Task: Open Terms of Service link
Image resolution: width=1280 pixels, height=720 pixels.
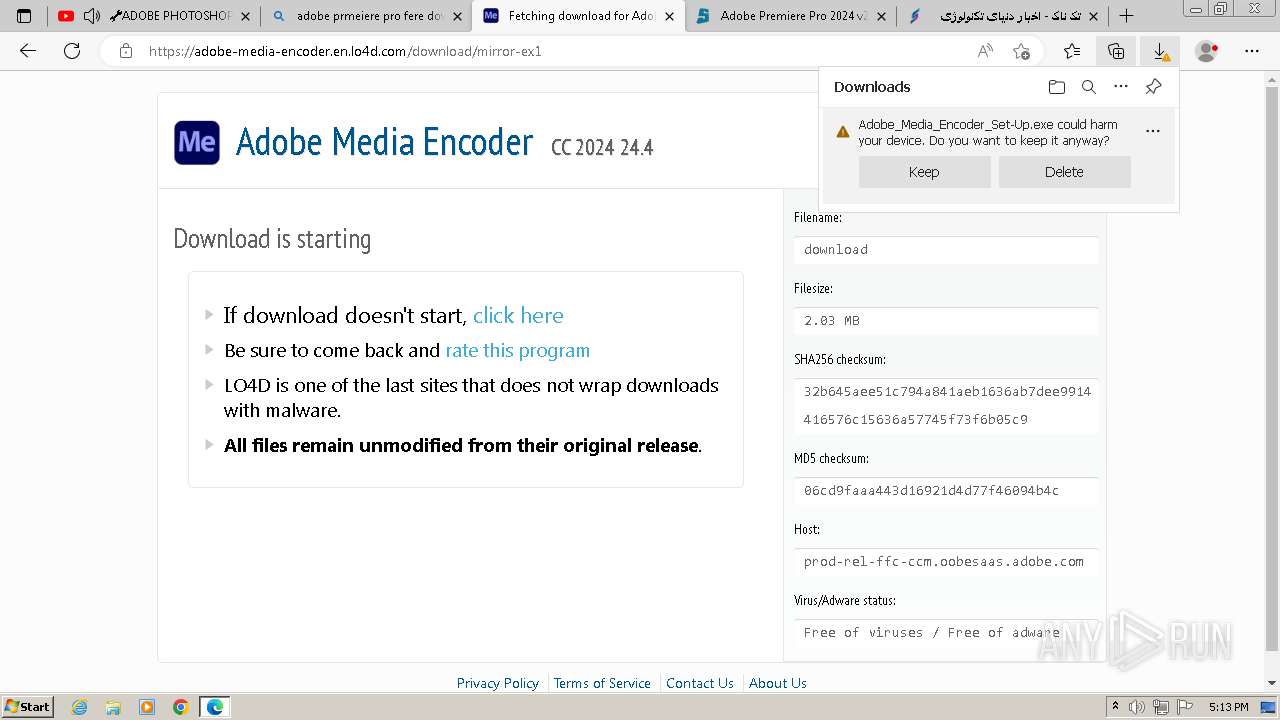Action: (602, 683)
